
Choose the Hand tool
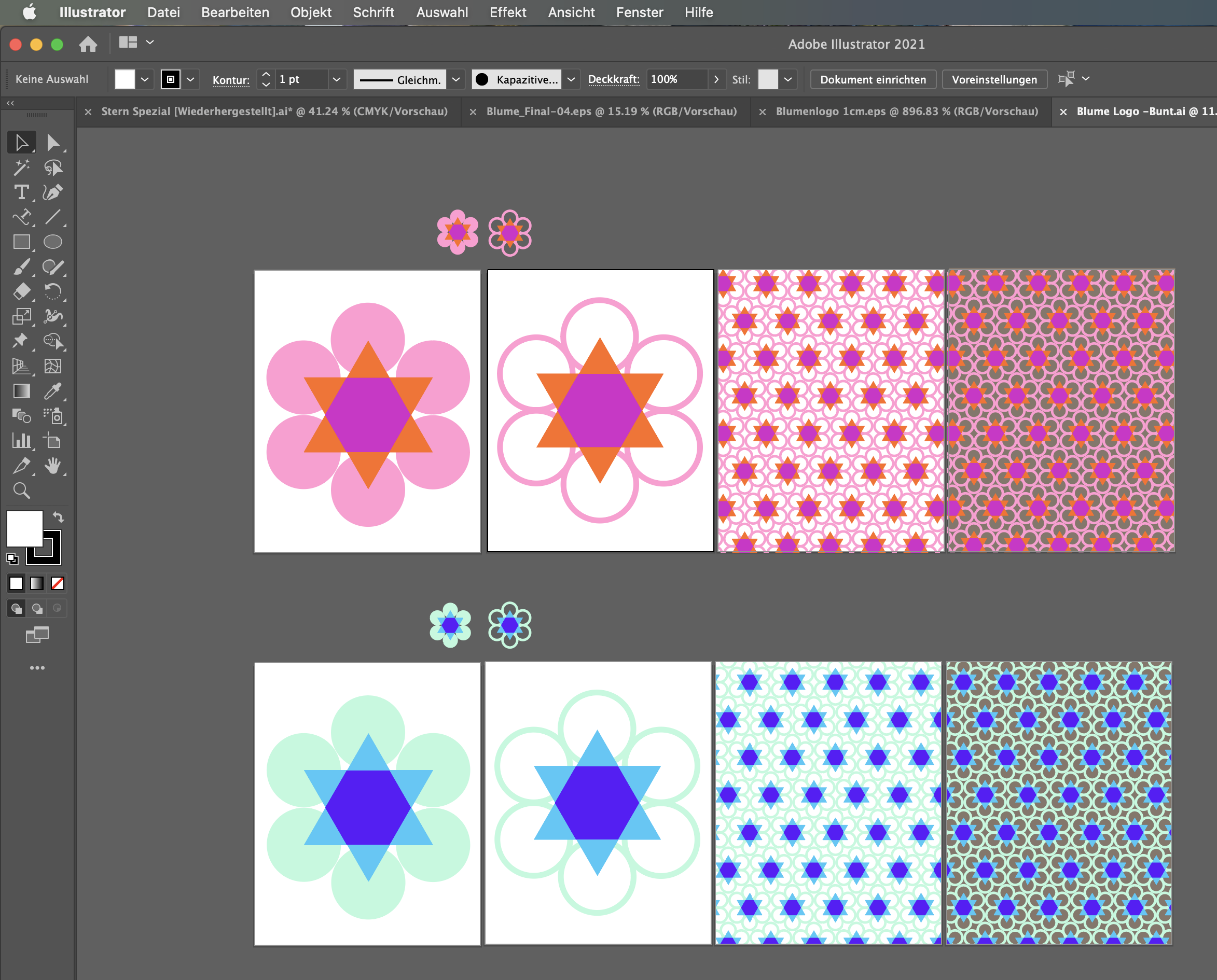pyautogui.click(x=52, y=466)
